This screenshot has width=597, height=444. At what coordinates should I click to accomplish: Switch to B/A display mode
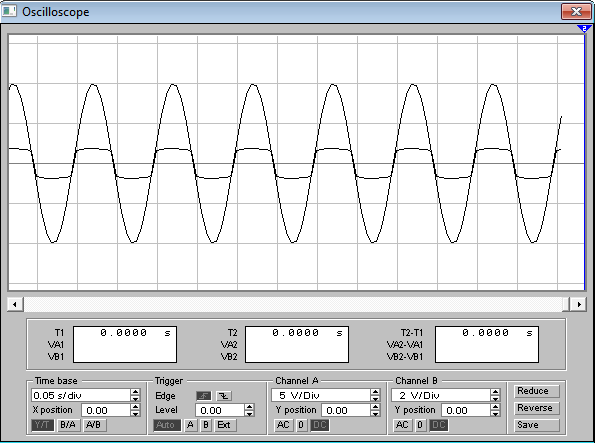click(68, 425)
